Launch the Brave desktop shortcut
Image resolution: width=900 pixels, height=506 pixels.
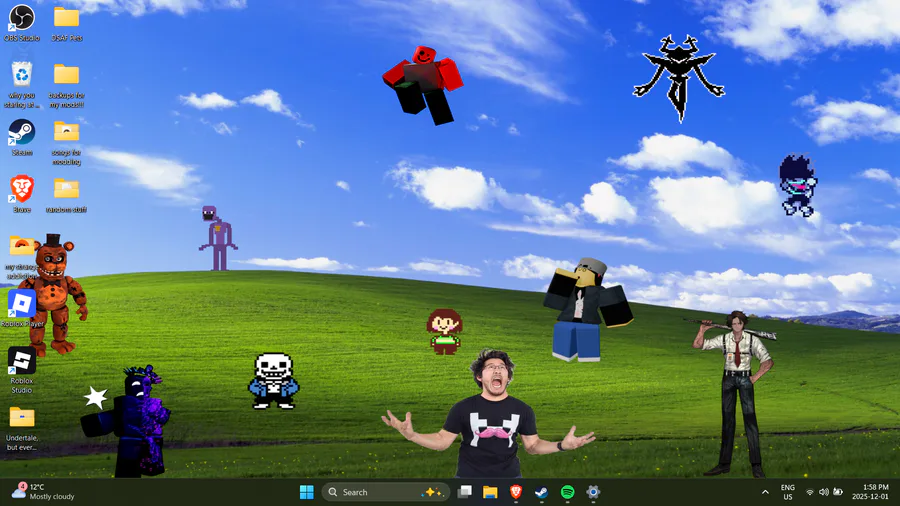coord(22,194)
